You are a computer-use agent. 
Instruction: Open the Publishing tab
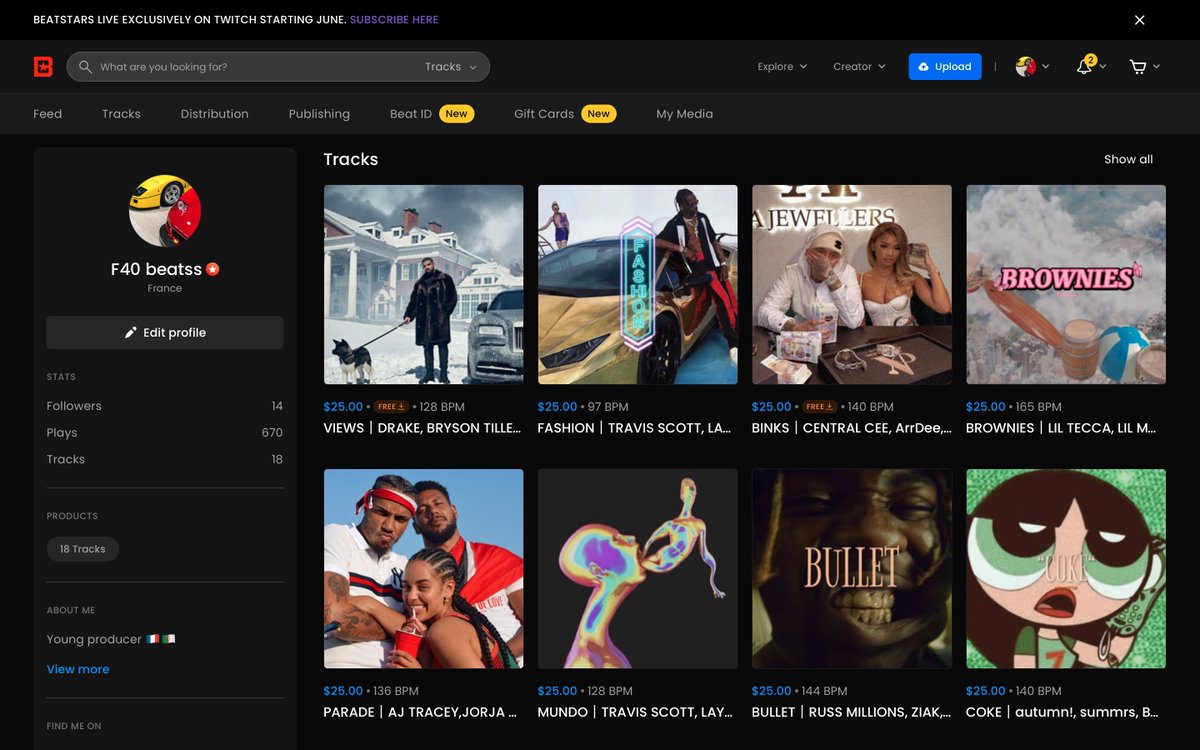coord(319,114)
